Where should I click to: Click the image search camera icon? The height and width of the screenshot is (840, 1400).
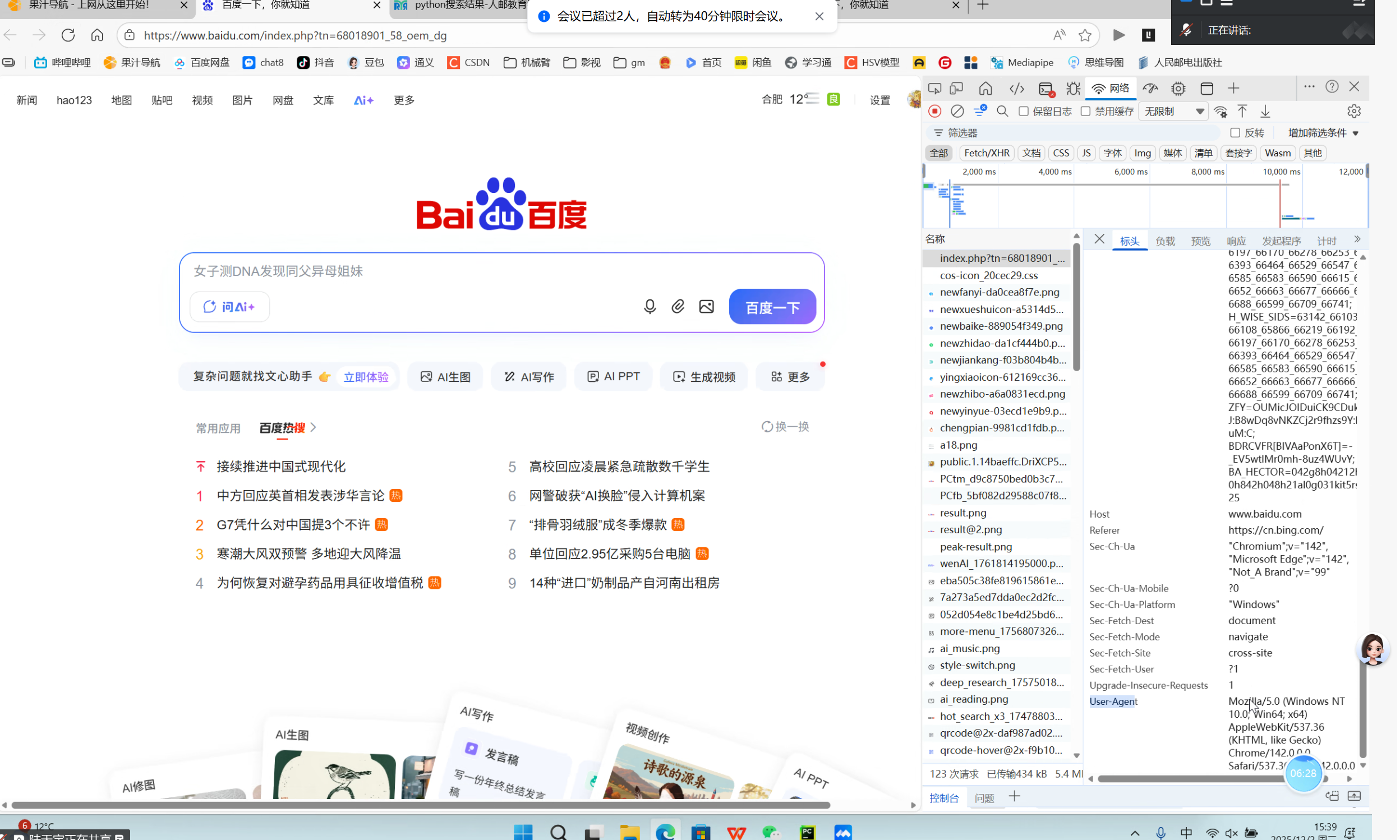[x=708, y=307]
